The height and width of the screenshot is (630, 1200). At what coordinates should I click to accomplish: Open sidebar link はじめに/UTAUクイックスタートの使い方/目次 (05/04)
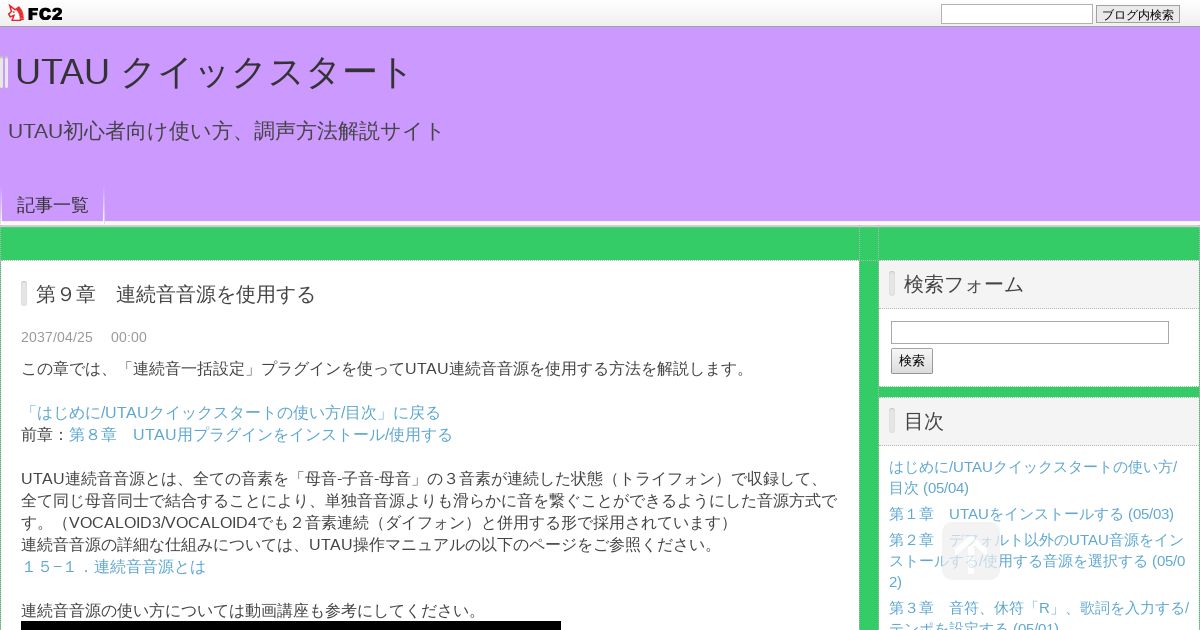tap(1033, 477)
